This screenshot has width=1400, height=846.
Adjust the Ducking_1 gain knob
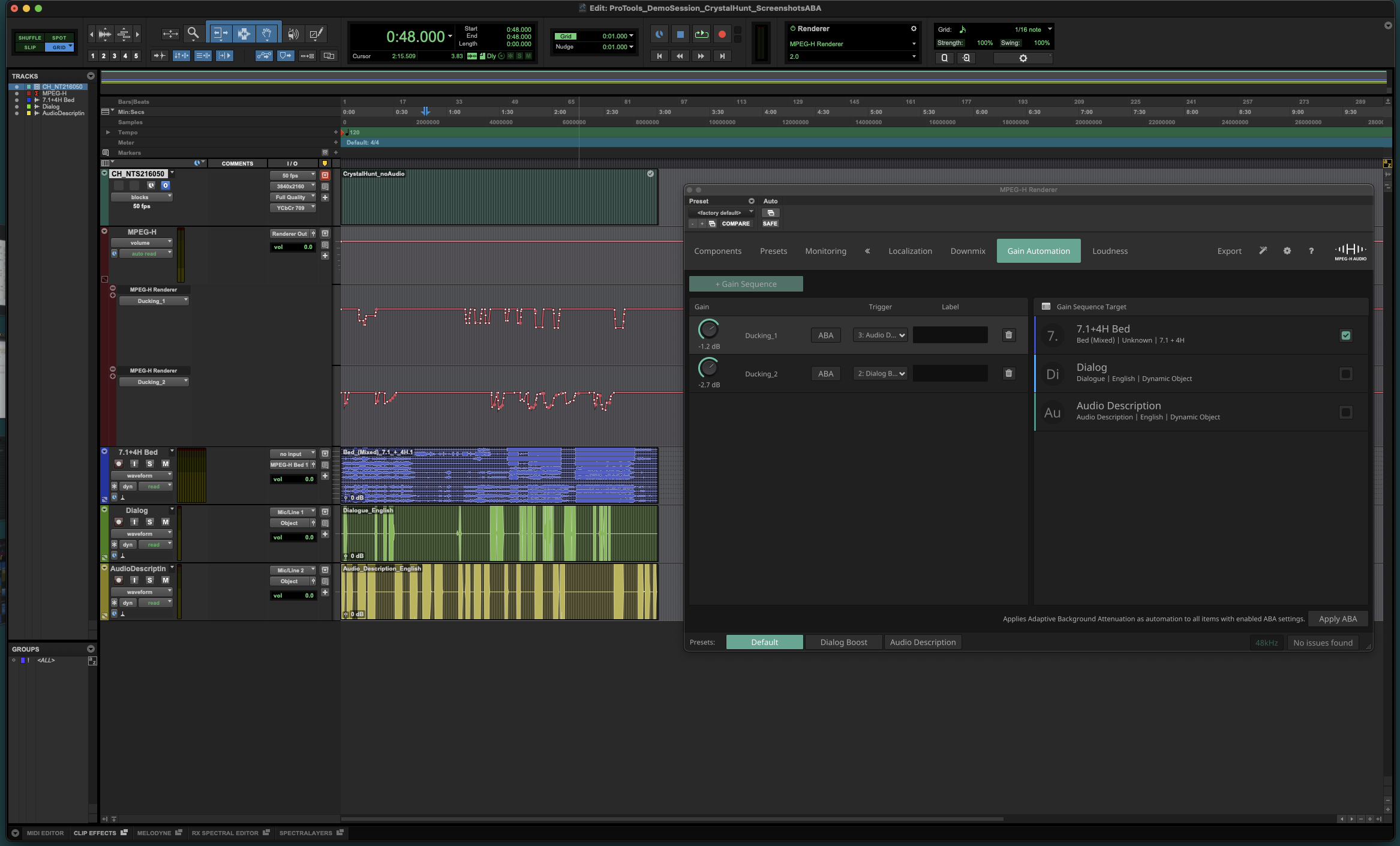pyautogui.click(x=708, y=329)
